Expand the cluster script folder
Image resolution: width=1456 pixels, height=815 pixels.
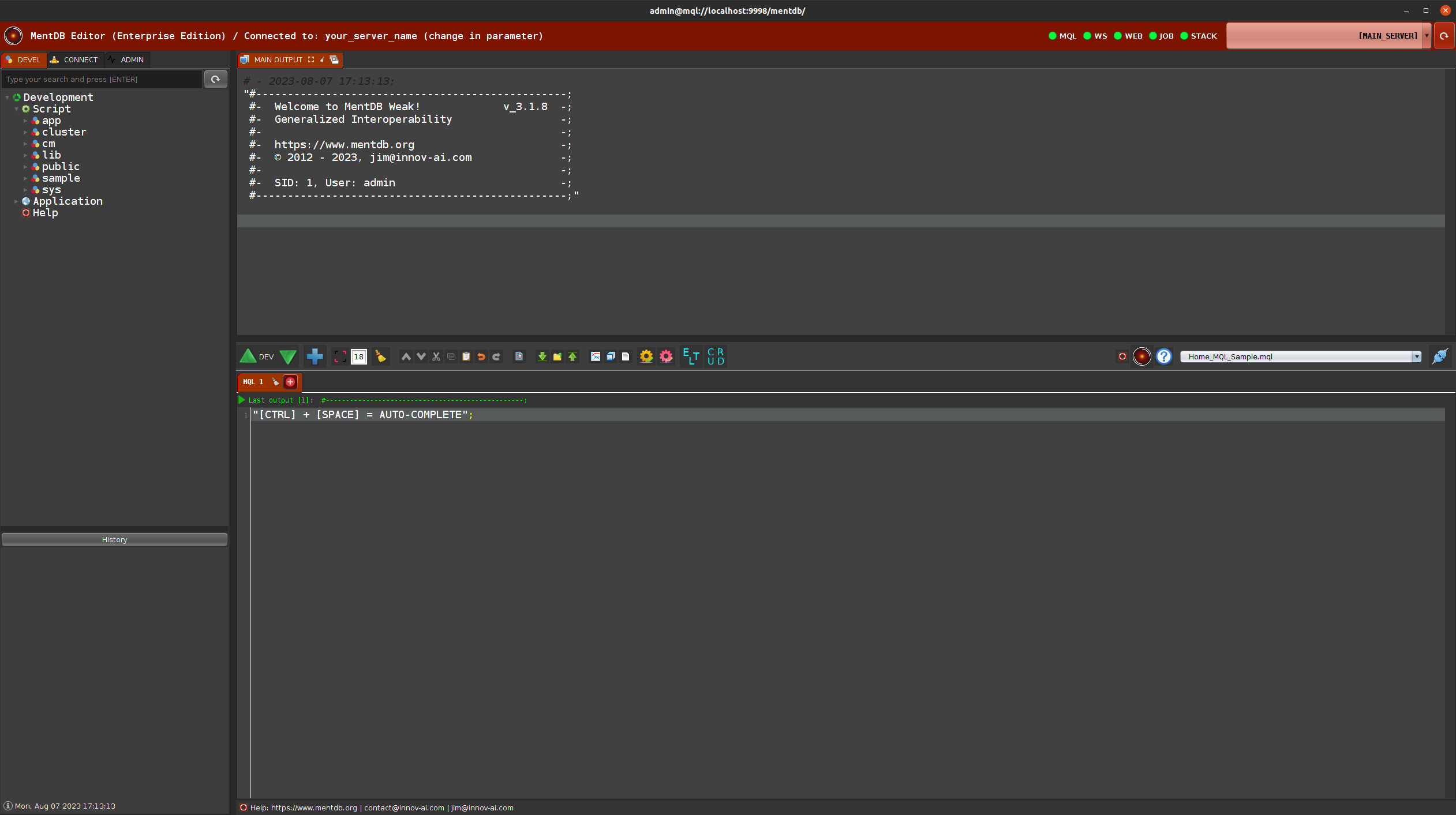click(x=25, y=132)
